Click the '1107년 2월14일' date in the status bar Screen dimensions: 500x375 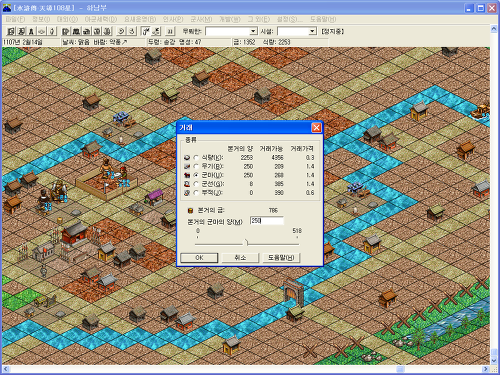[23, 42]
